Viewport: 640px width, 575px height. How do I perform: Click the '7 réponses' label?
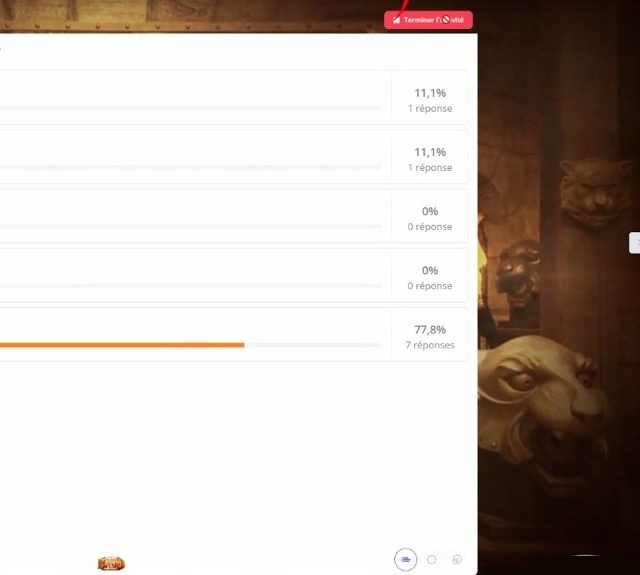click(x=430, y=345)
